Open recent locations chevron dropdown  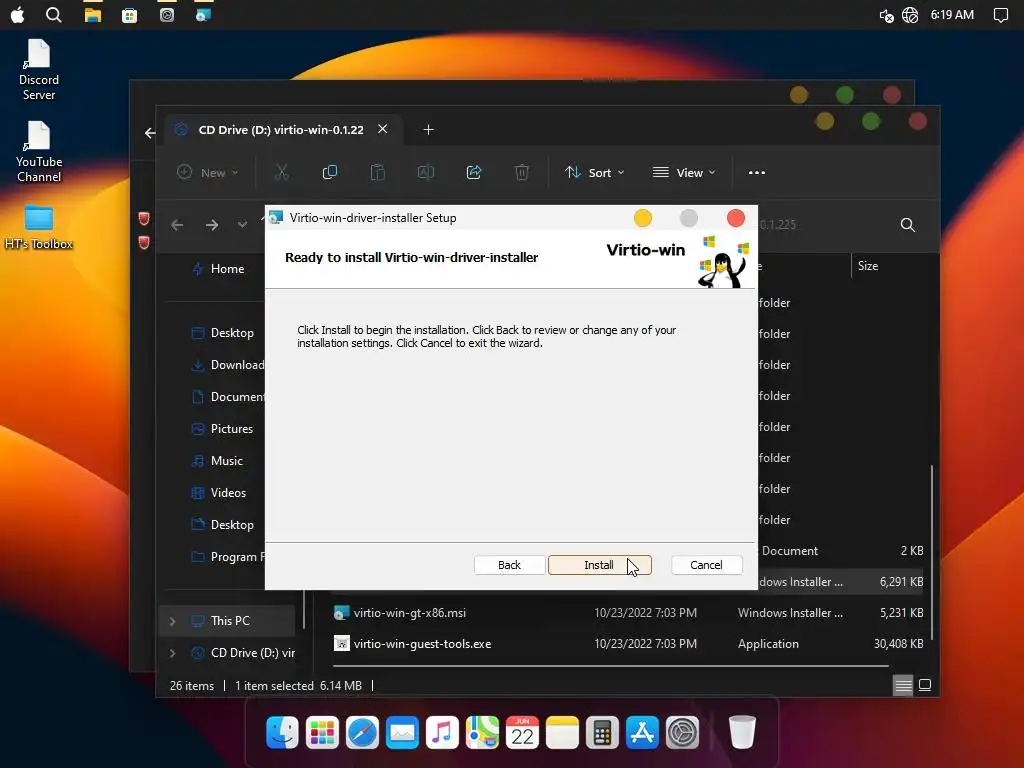[x=242, y=225]
